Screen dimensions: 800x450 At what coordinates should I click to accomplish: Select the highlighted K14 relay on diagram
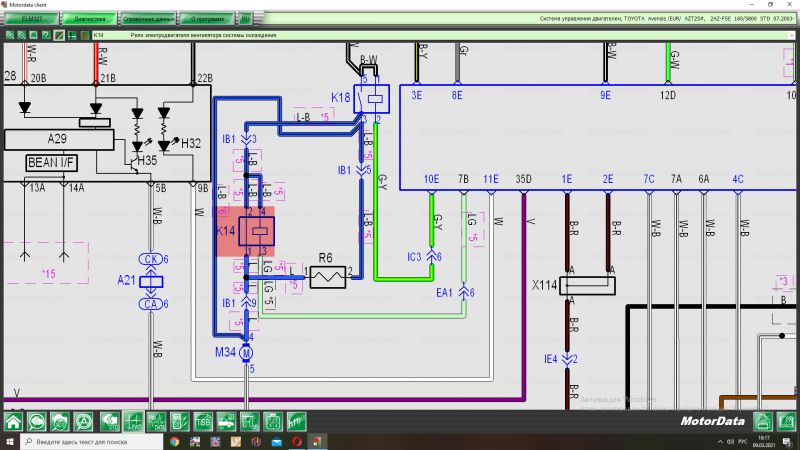pyautogui.click(x=256, y=230)
